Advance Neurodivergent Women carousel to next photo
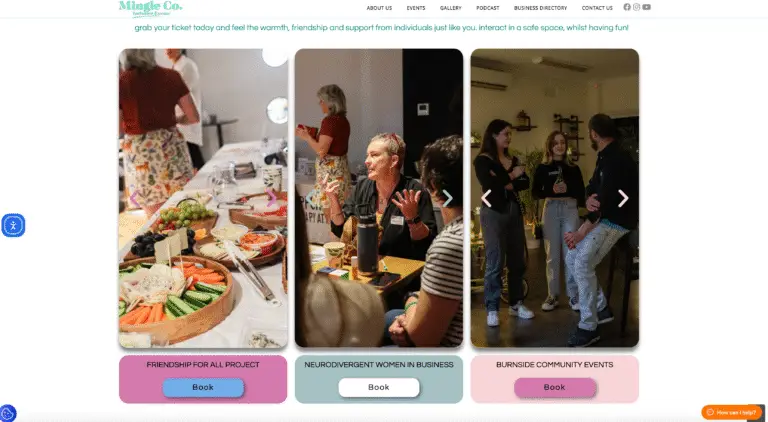The image size is (768, 422). click(447, 199)
